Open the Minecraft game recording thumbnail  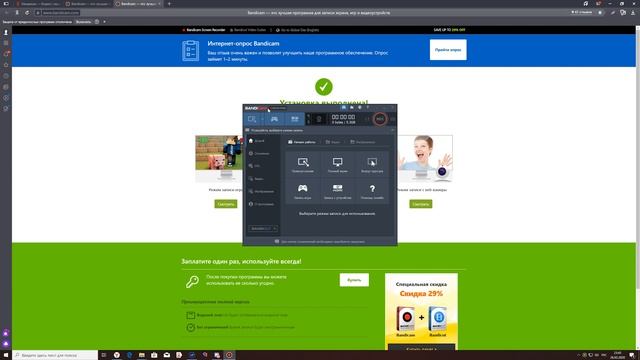[219, 158]
